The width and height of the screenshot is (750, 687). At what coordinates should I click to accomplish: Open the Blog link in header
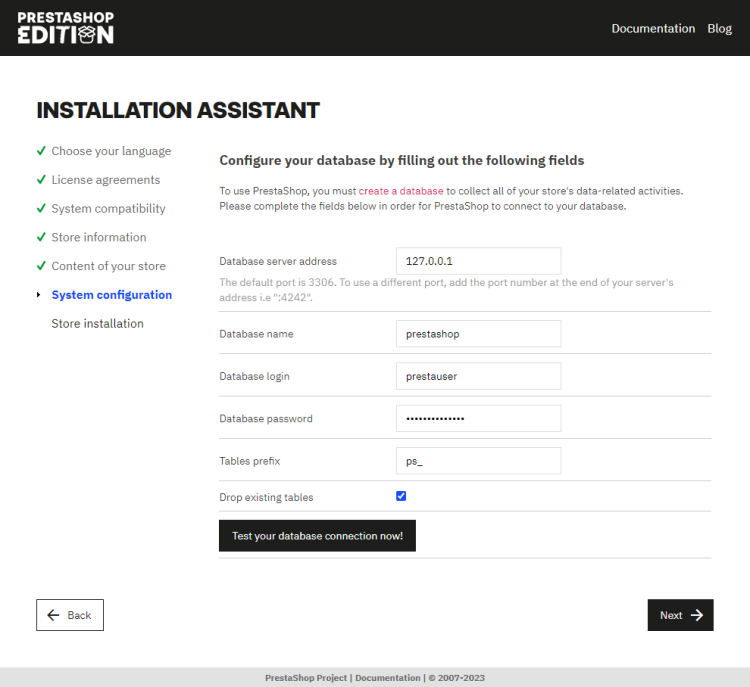coord(719,29)
